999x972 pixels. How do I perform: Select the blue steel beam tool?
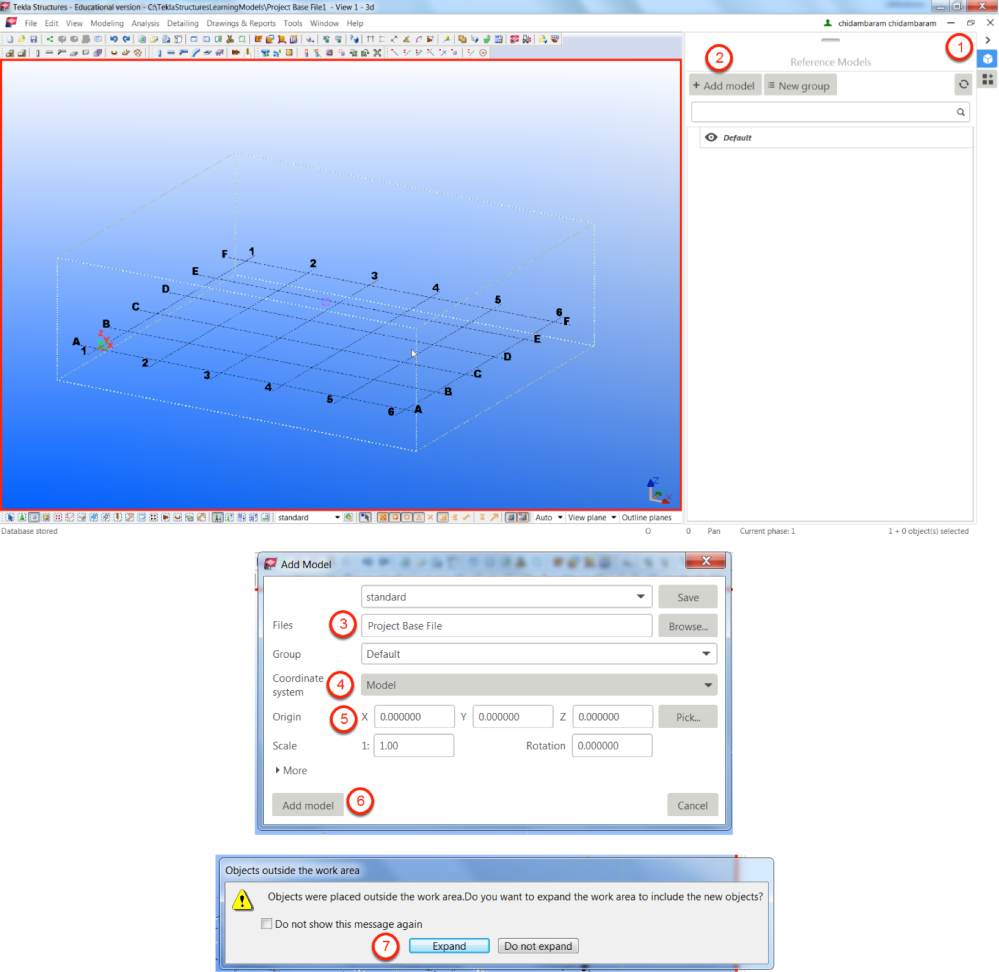tap(171, 53)
